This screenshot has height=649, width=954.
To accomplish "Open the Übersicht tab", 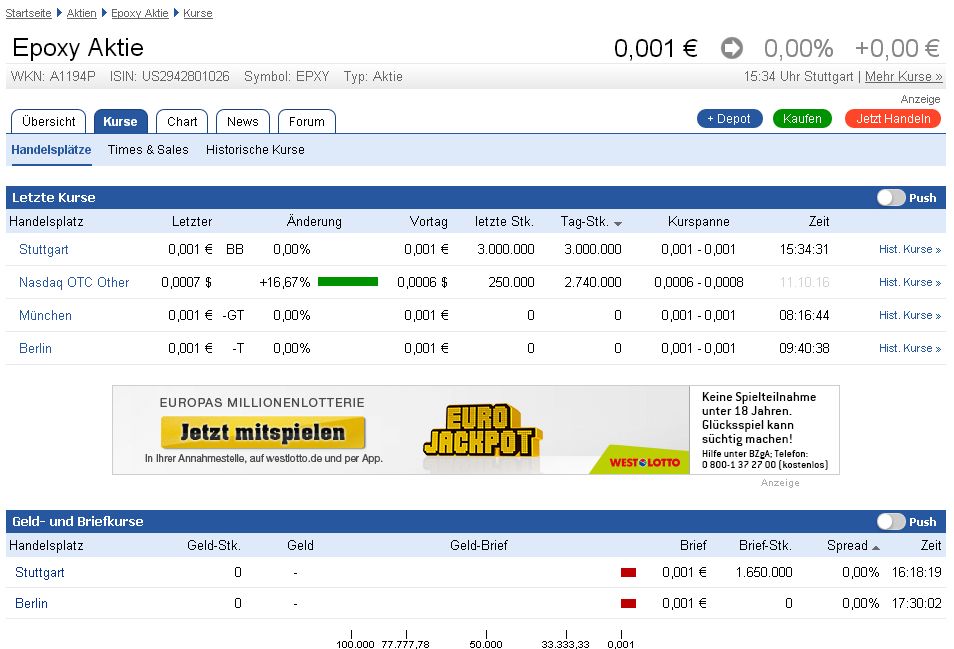I will coord(49,122).
